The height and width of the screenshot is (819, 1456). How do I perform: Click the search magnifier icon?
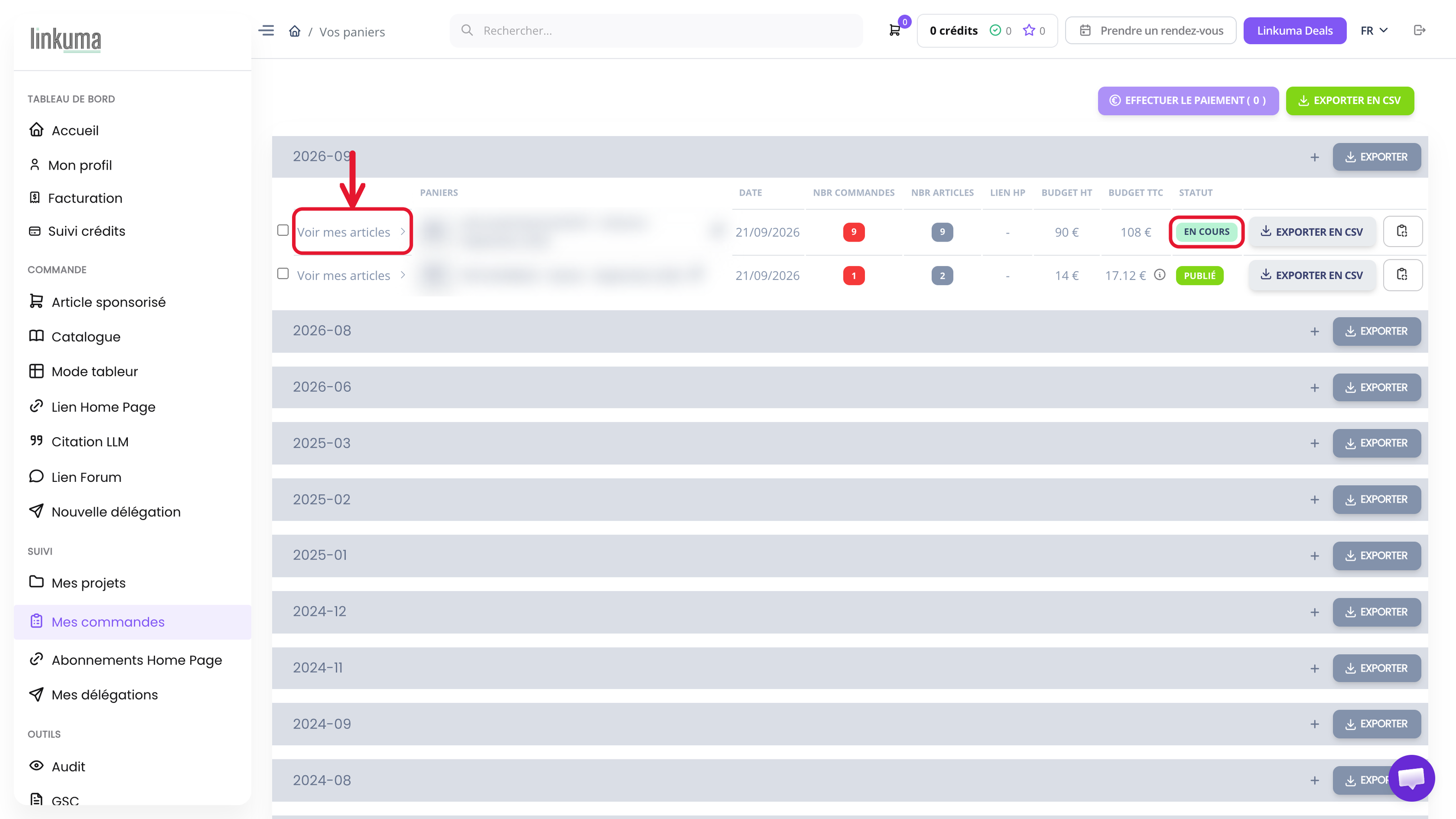pos(467,30)
